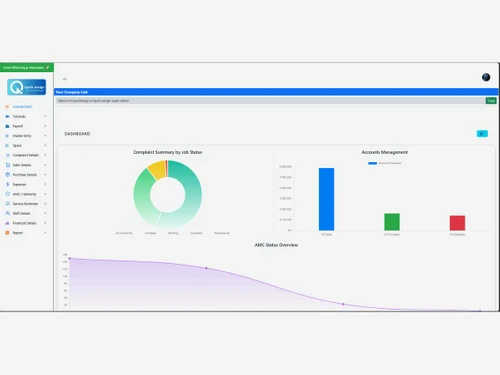Toggle the Accounts Overview legend item
This screenshot has height=375, width=500.
coord(385,163)
